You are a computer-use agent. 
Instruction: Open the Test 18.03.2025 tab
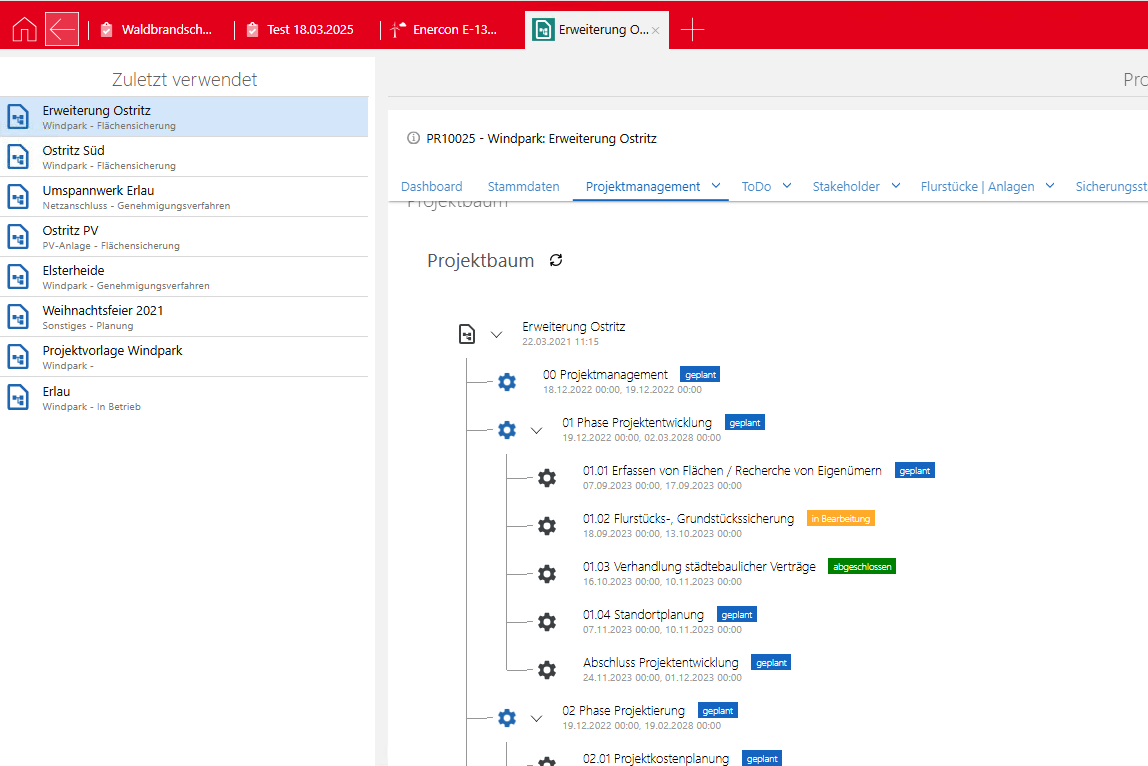tap(309, 30)
